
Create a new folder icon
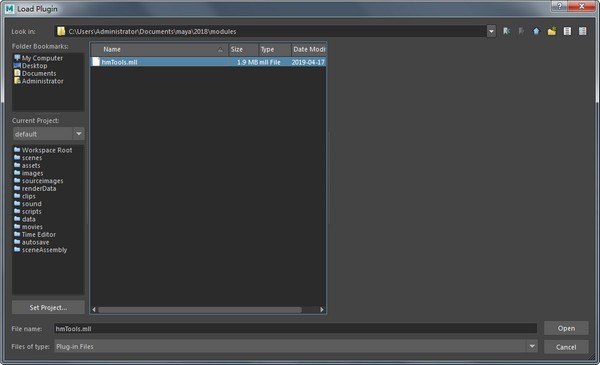pos(551,31)
